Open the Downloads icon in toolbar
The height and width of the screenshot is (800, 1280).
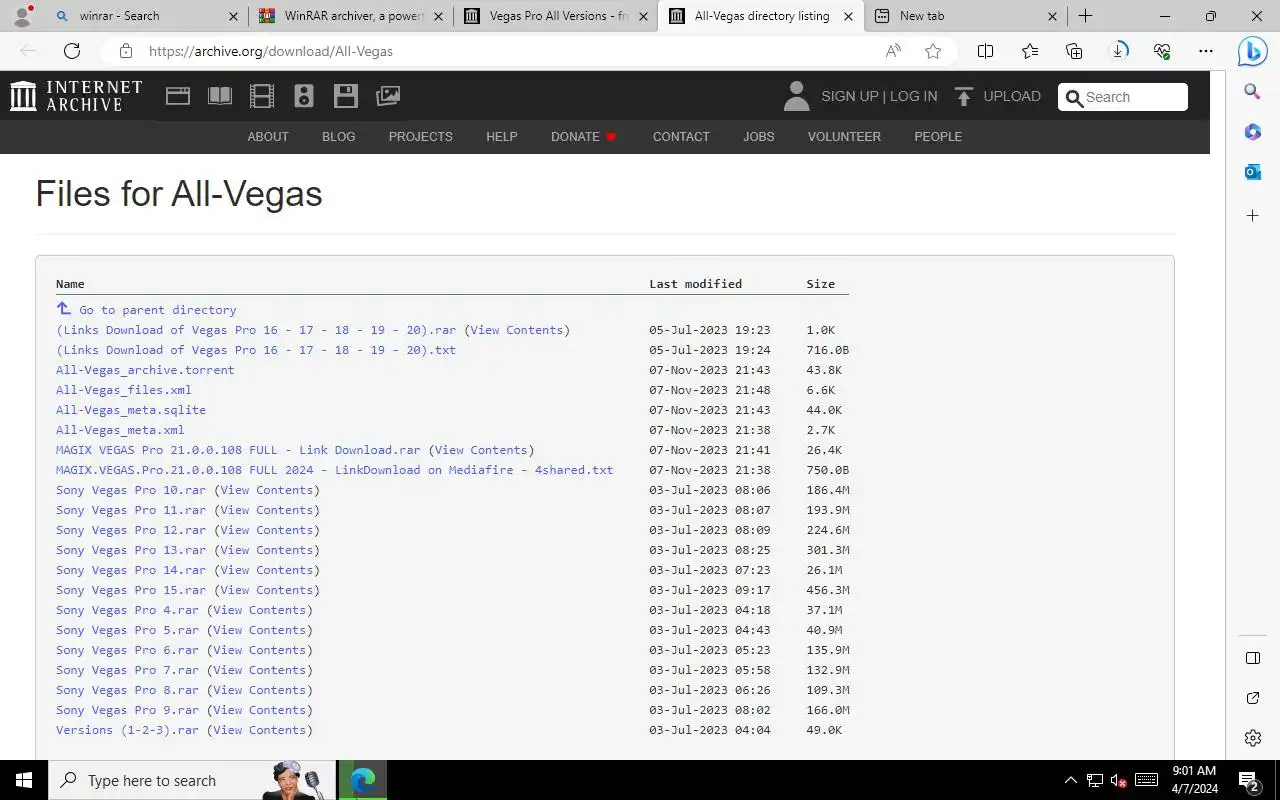coord(1119,51)
